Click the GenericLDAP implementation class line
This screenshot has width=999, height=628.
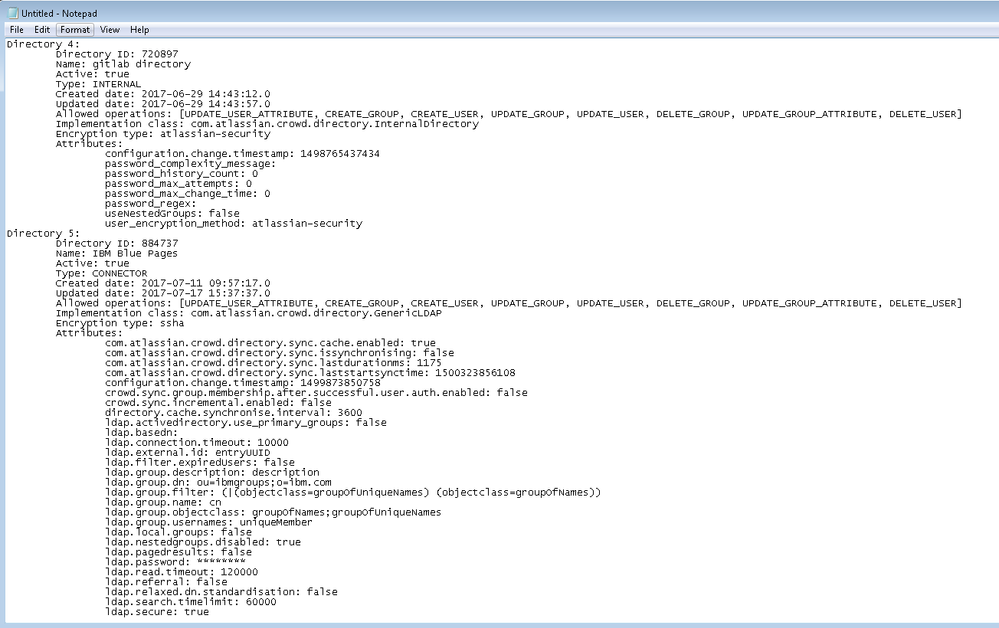(248, 313)
